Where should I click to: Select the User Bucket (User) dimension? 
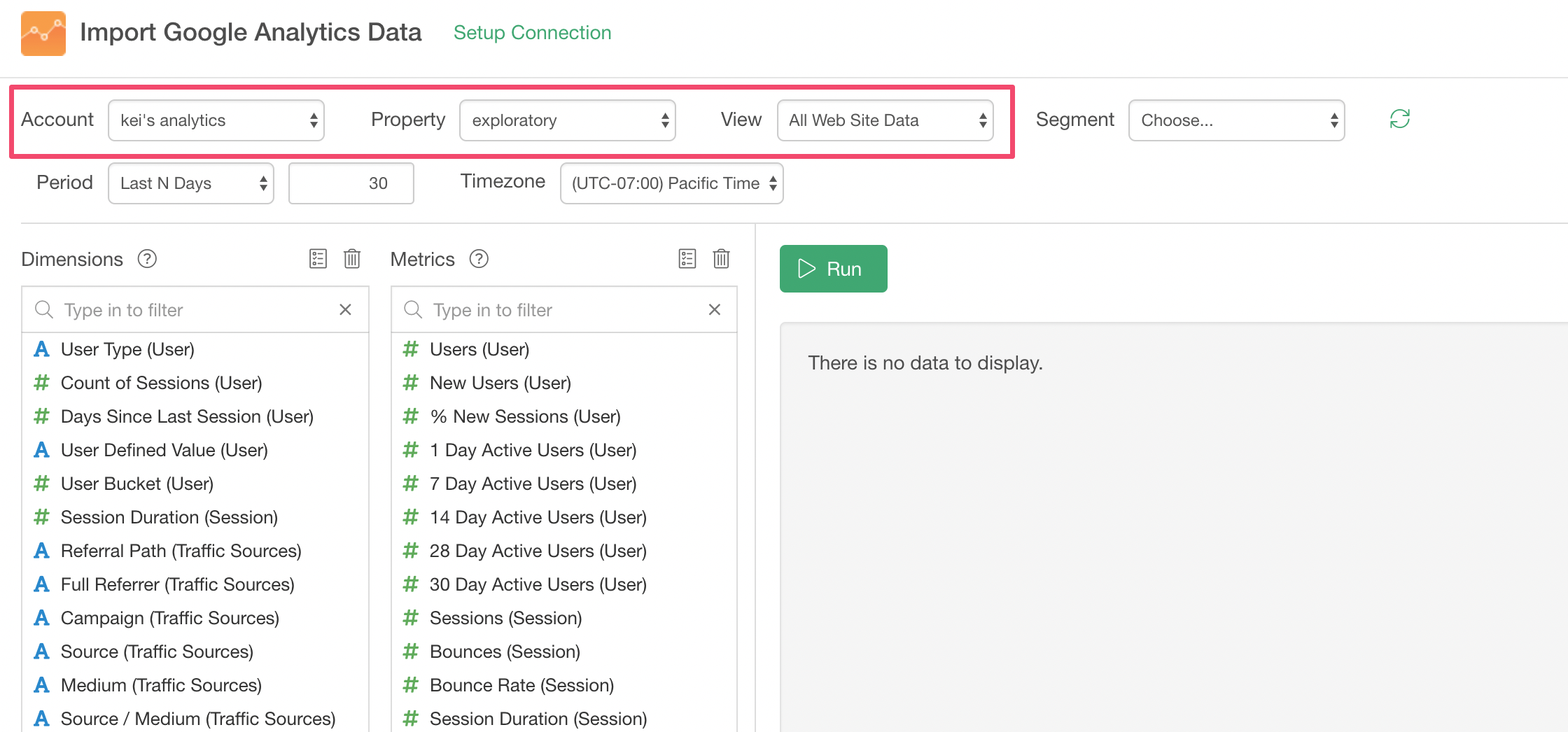coord(195,484)
